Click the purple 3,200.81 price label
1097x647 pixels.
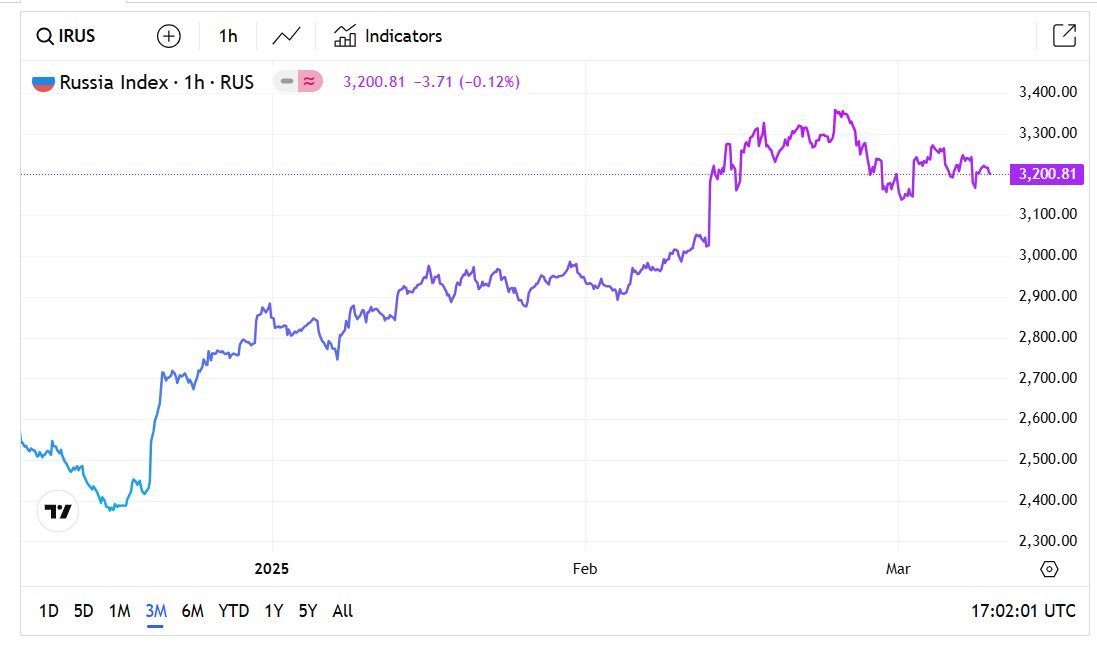coord(1045,174)
